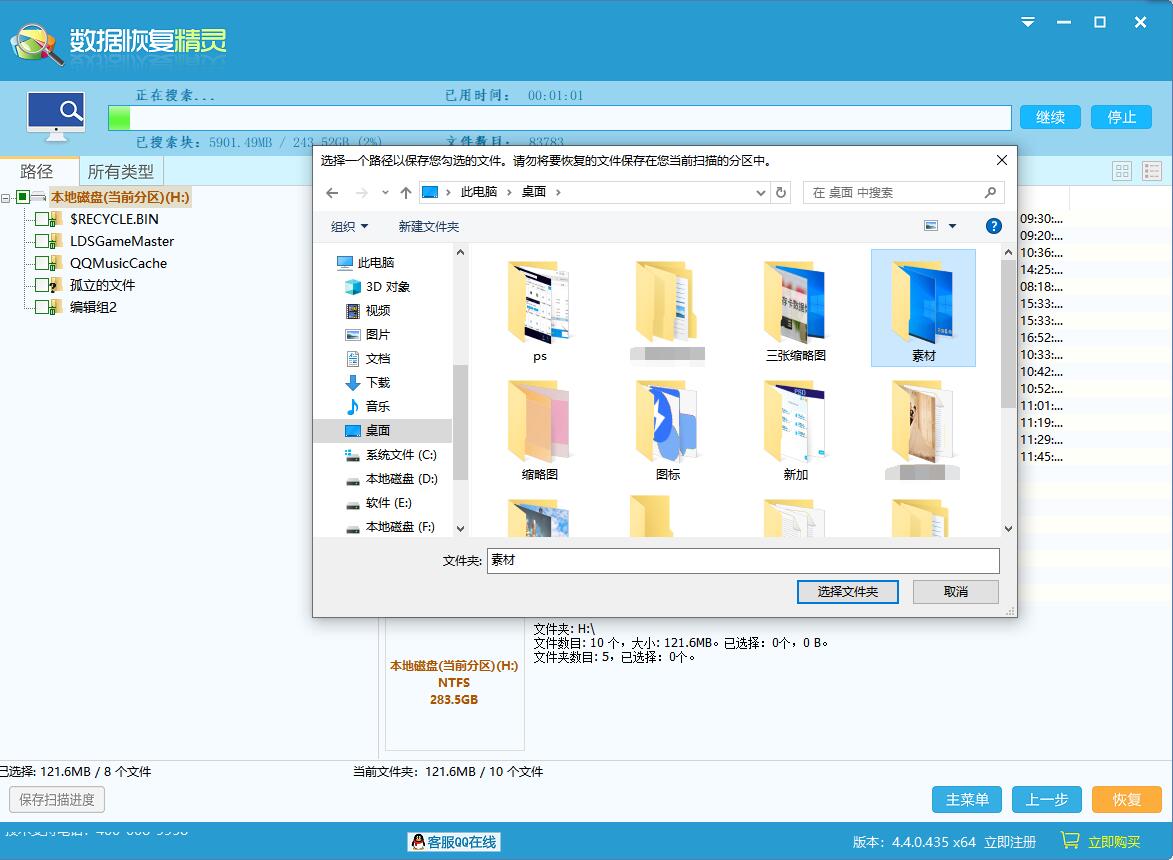Screen dimensions: 1173x860
Task: Click the 继续 button
Action: click(1050, 117)
